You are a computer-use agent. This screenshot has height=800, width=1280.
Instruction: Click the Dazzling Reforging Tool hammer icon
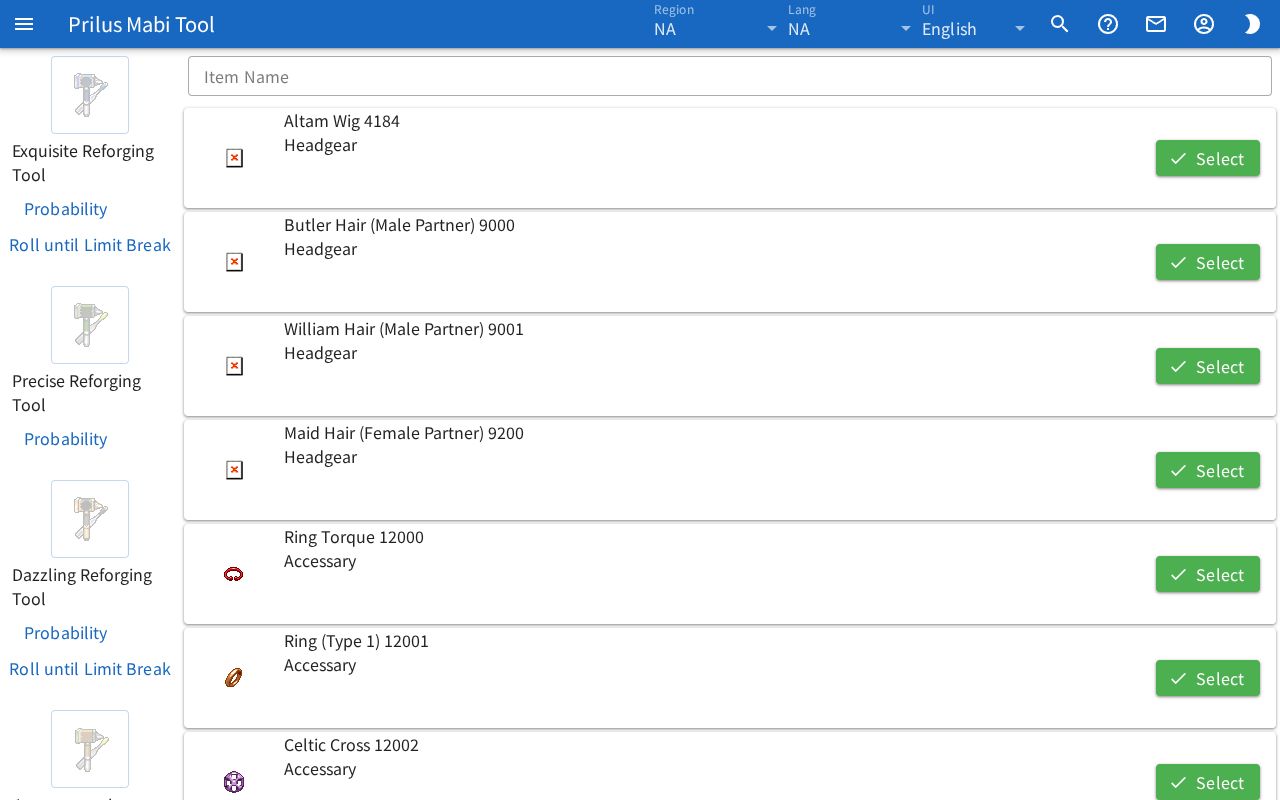(90, 519)
